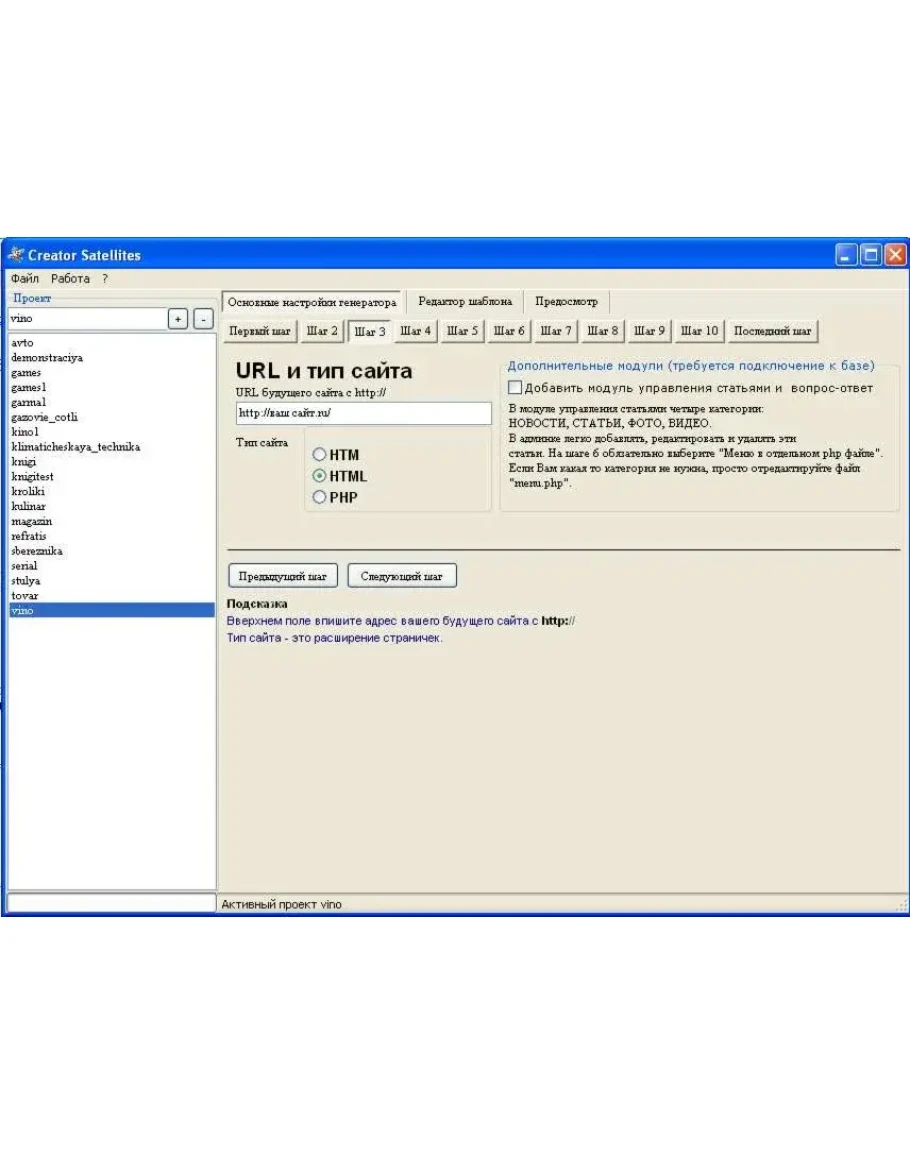Select the HTM site type radio button

point(321,455)
